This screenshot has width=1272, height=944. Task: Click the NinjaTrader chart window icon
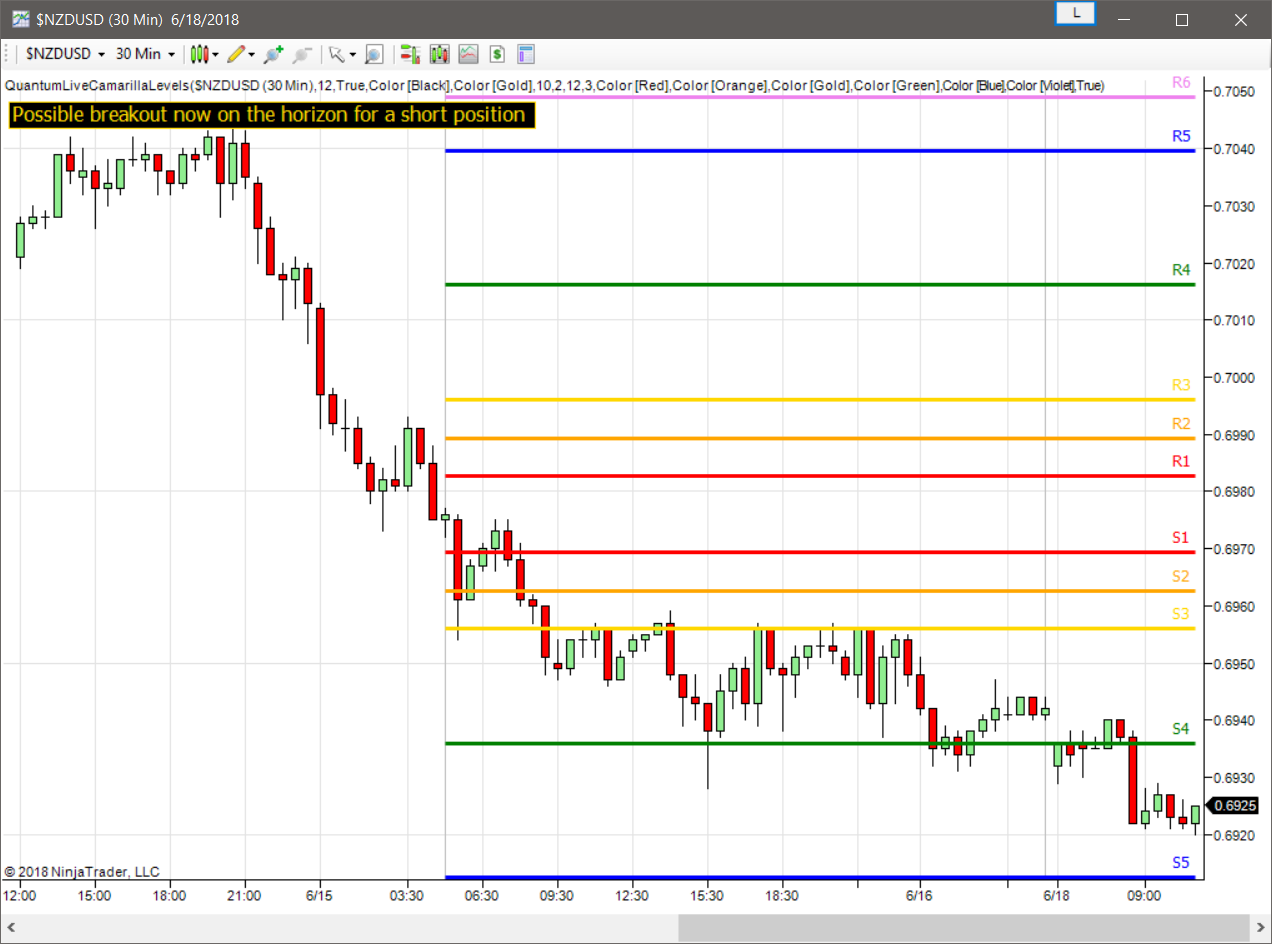(x=20, y=19)
